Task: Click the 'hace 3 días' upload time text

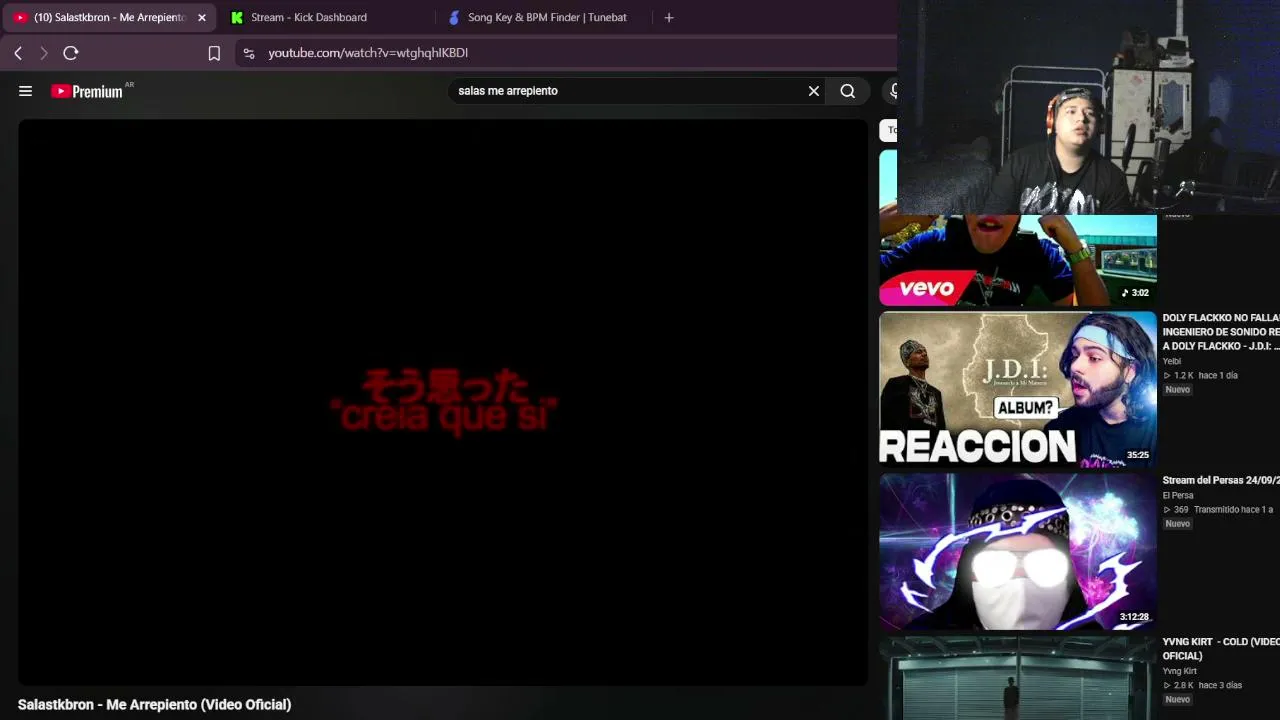Action: 1220,686
